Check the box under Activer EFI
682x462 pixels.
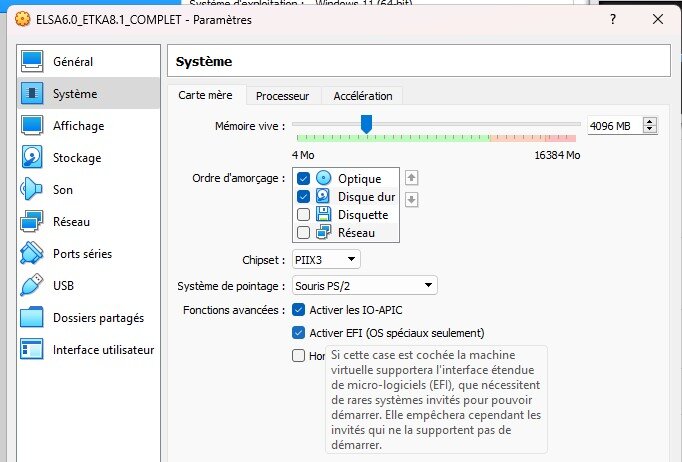coord(298,355)
